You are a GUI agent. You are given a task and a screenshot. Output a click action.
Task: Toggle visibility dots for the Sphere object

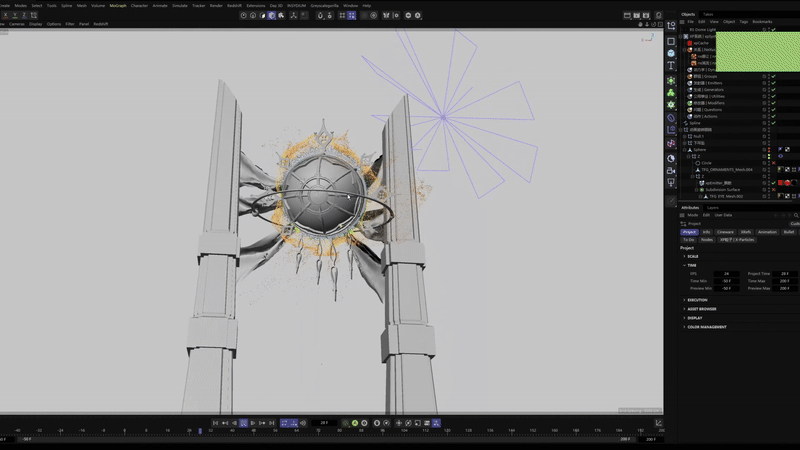point(769,150)
